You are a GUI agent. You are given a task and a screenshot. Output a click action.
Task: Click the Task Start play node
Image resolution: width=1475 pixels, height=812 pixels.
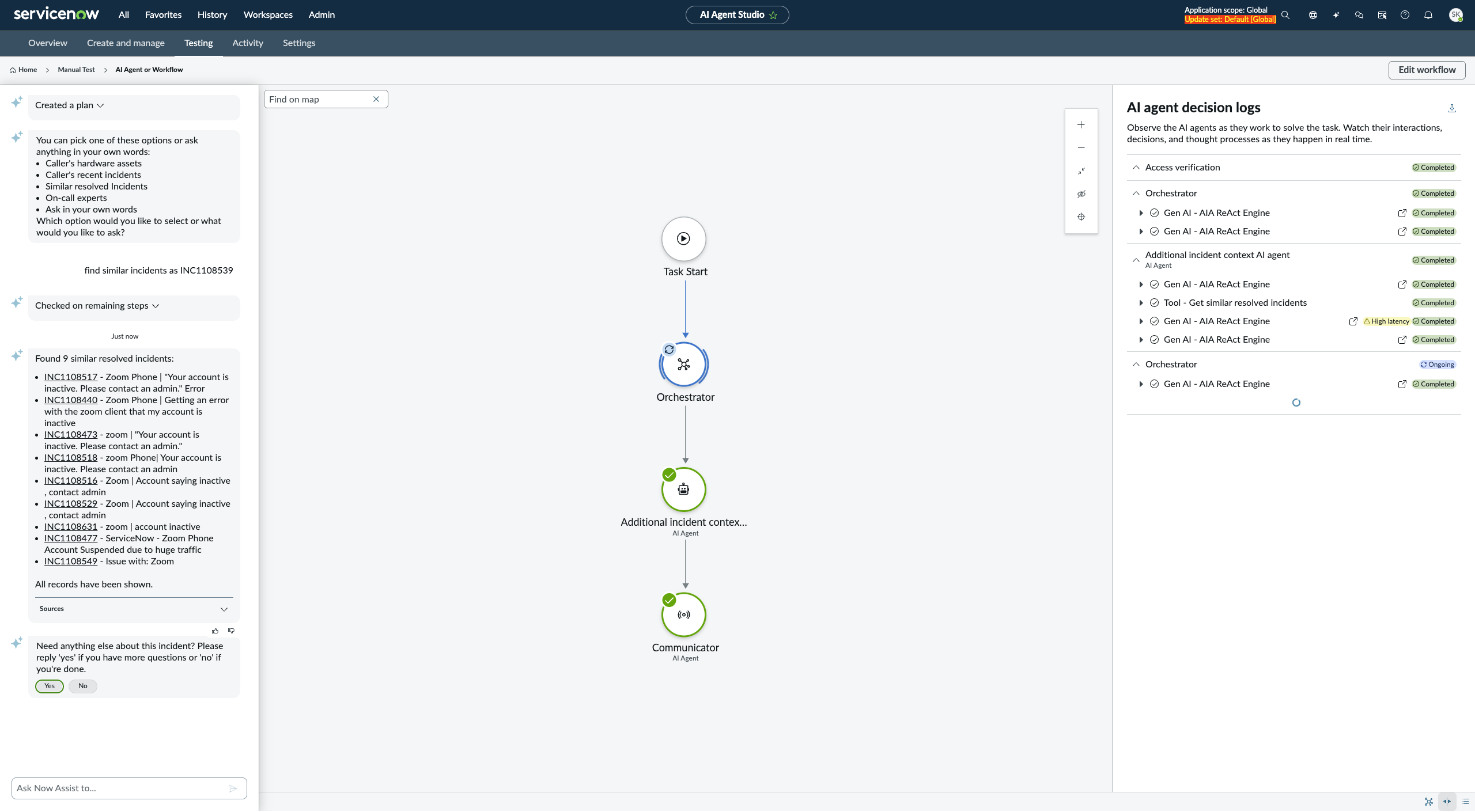coord(684,238)
